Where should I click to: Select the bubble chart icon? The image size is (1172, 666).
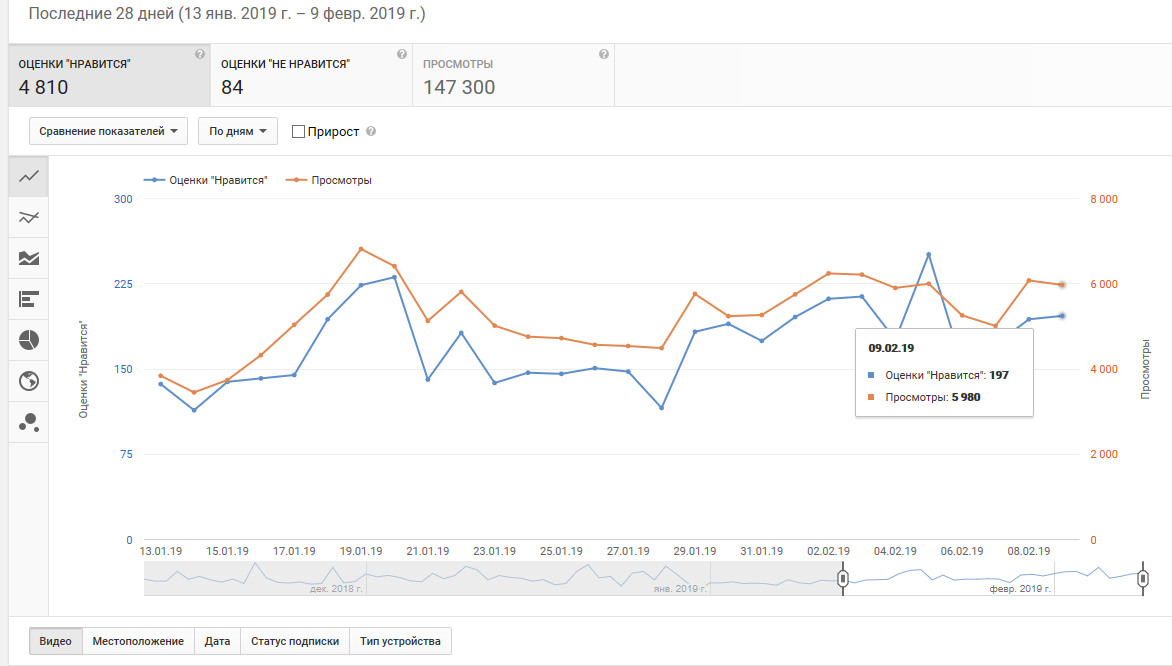coord(29,422)
